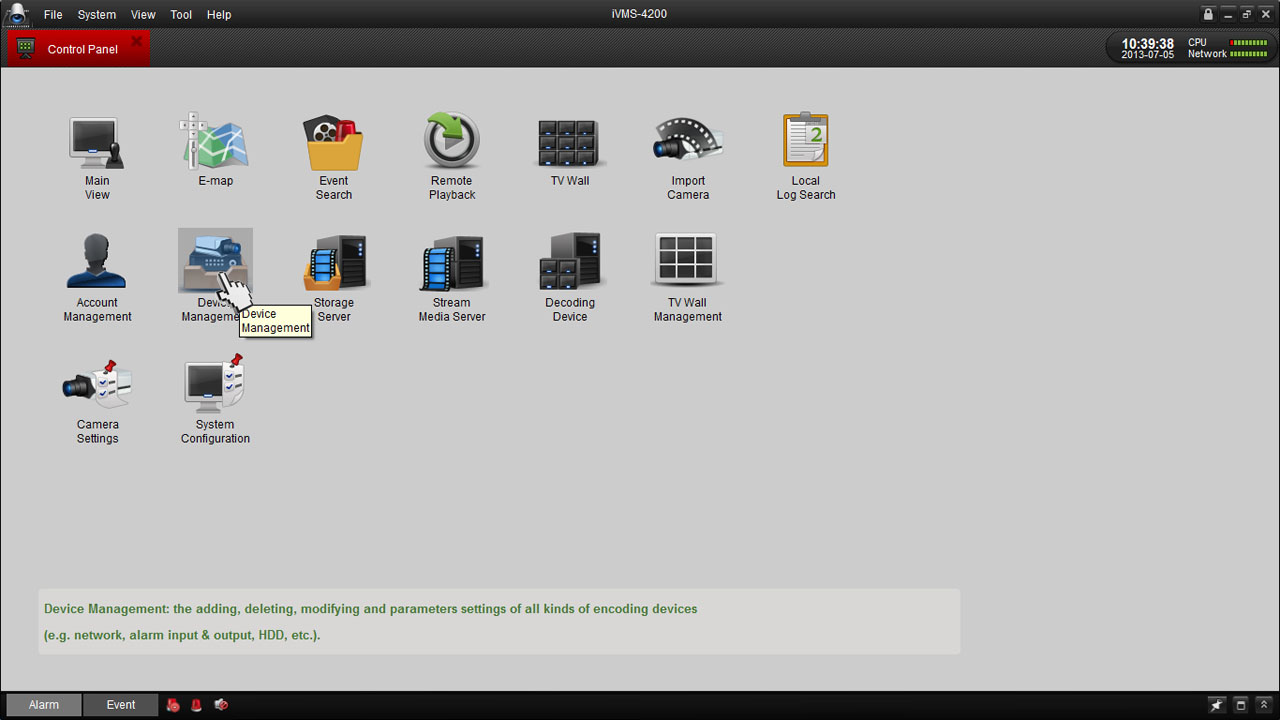The width and height of the screenshot is (1280, 720).
Task: Open the System menu
Action: tap(97, 15)
